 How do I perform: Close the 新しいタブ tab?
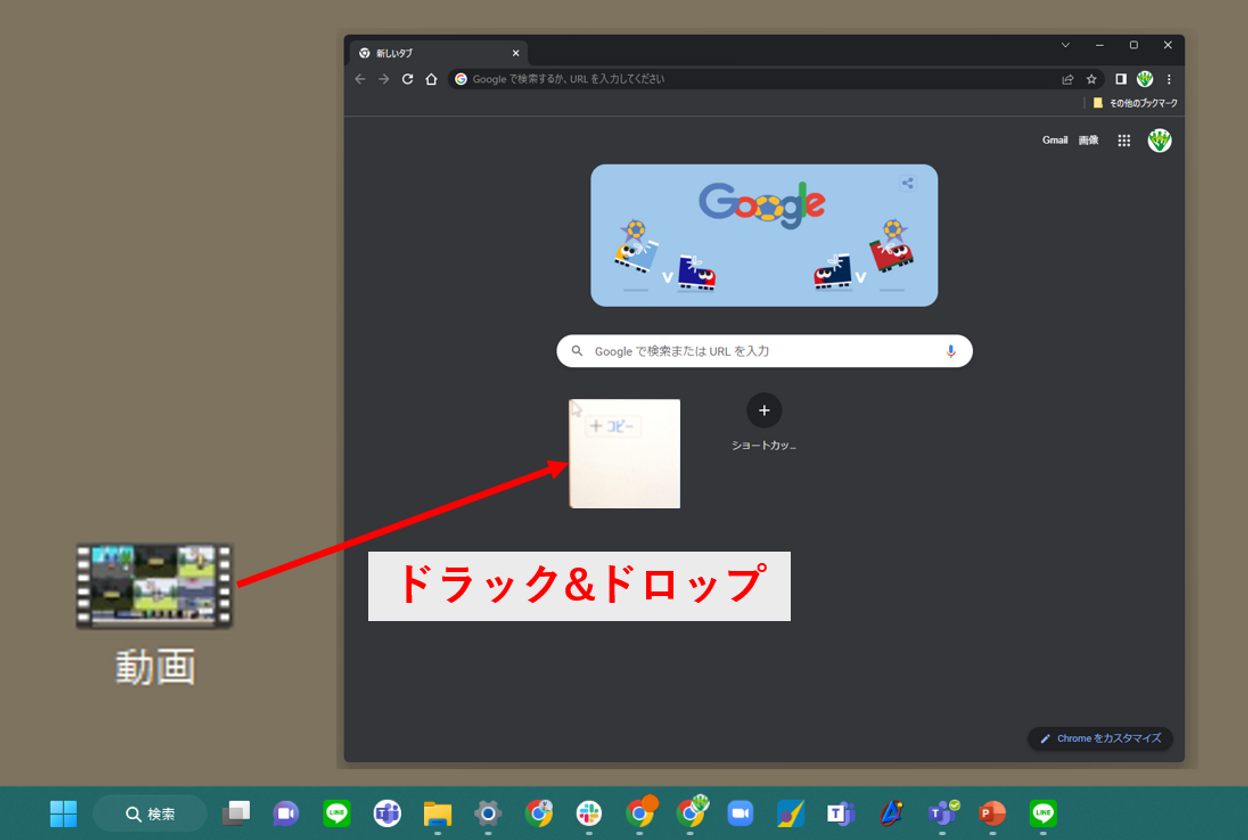(516, 53)
